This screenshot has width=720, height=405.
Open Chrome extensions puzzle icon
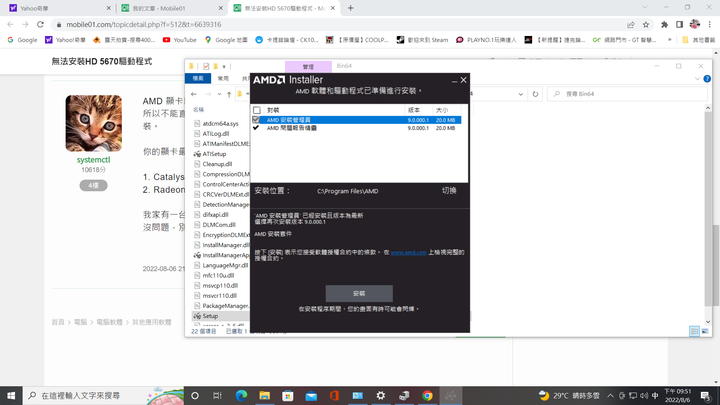click(x=664, y=24)
